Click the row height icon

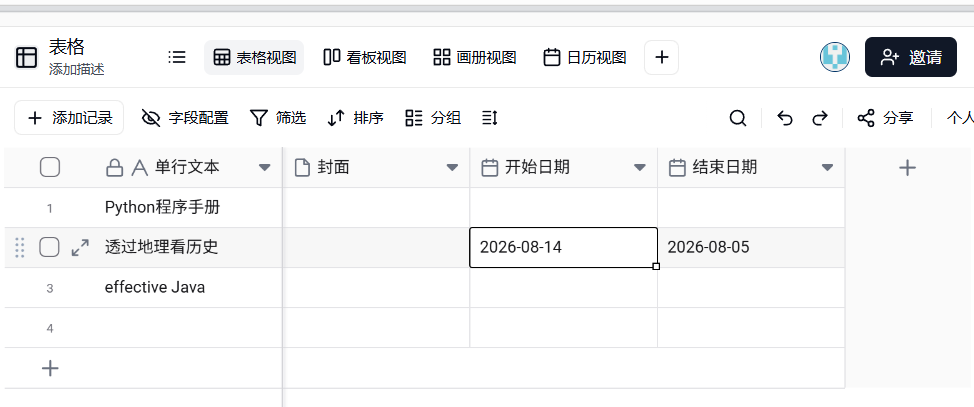[x=489, y=118]
